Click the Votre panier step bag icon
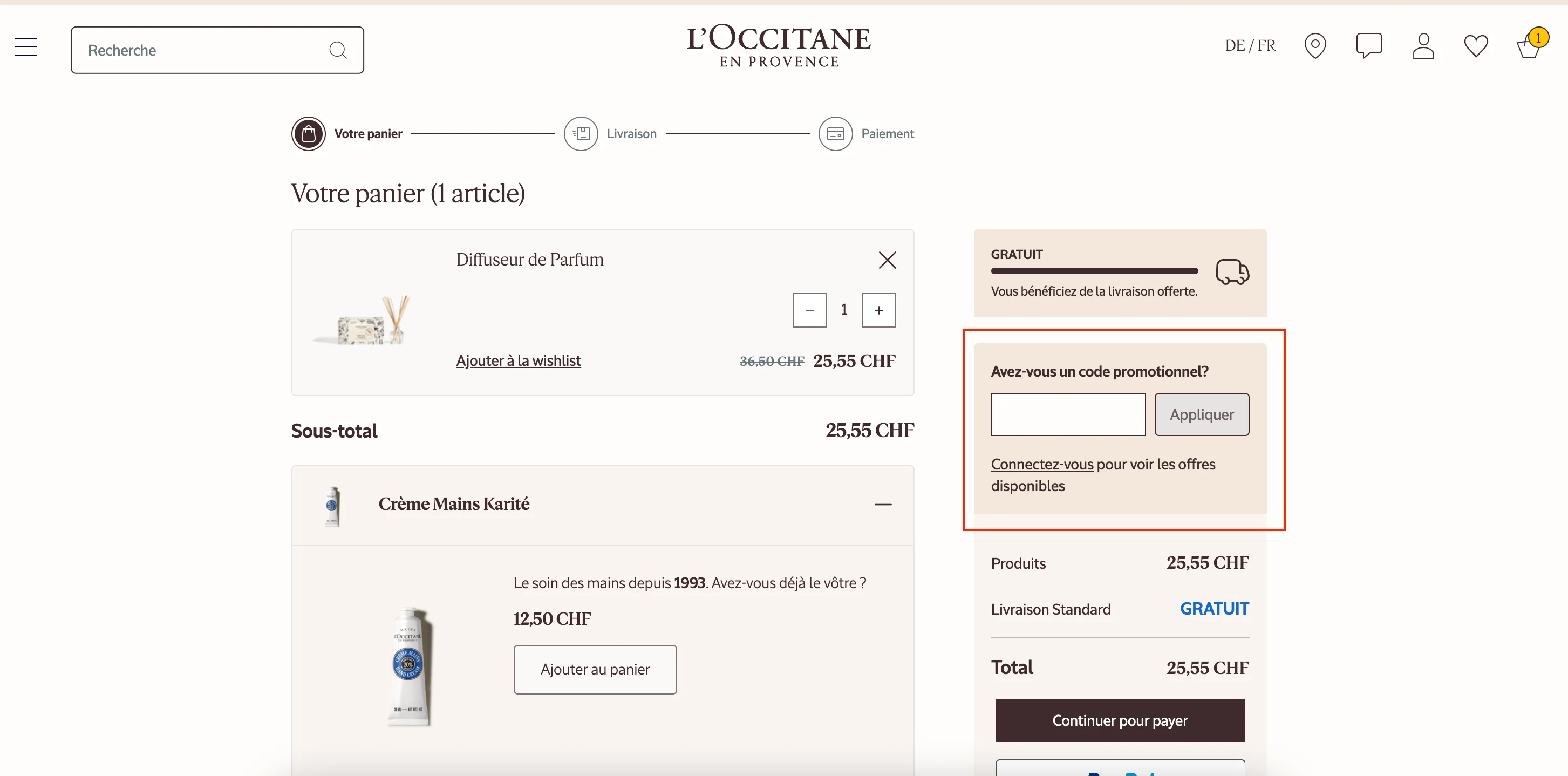Viewport: 1568px width, 776px height. [x=309, y=133]
